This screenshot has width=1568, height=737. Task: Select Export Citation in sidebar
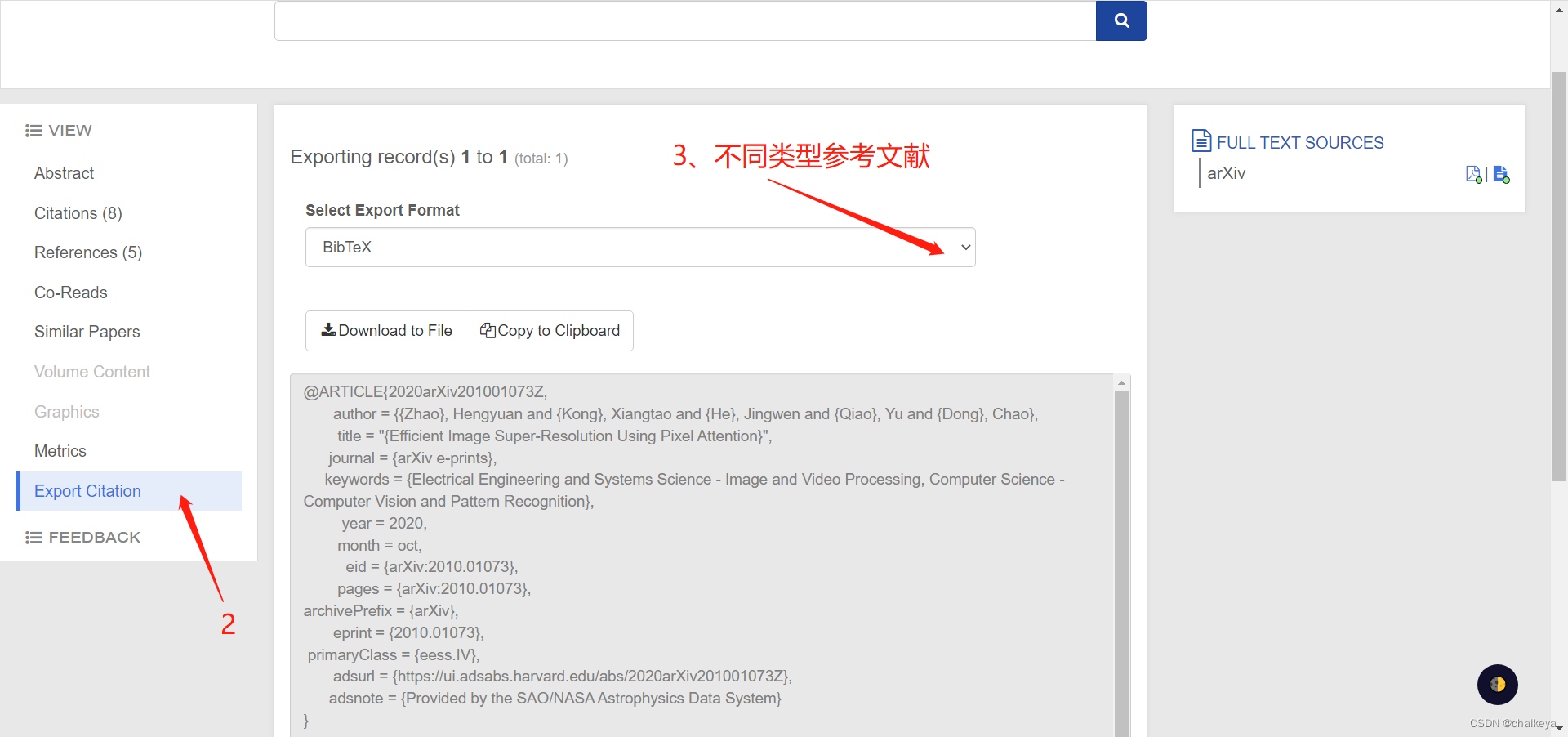(129, 491)
